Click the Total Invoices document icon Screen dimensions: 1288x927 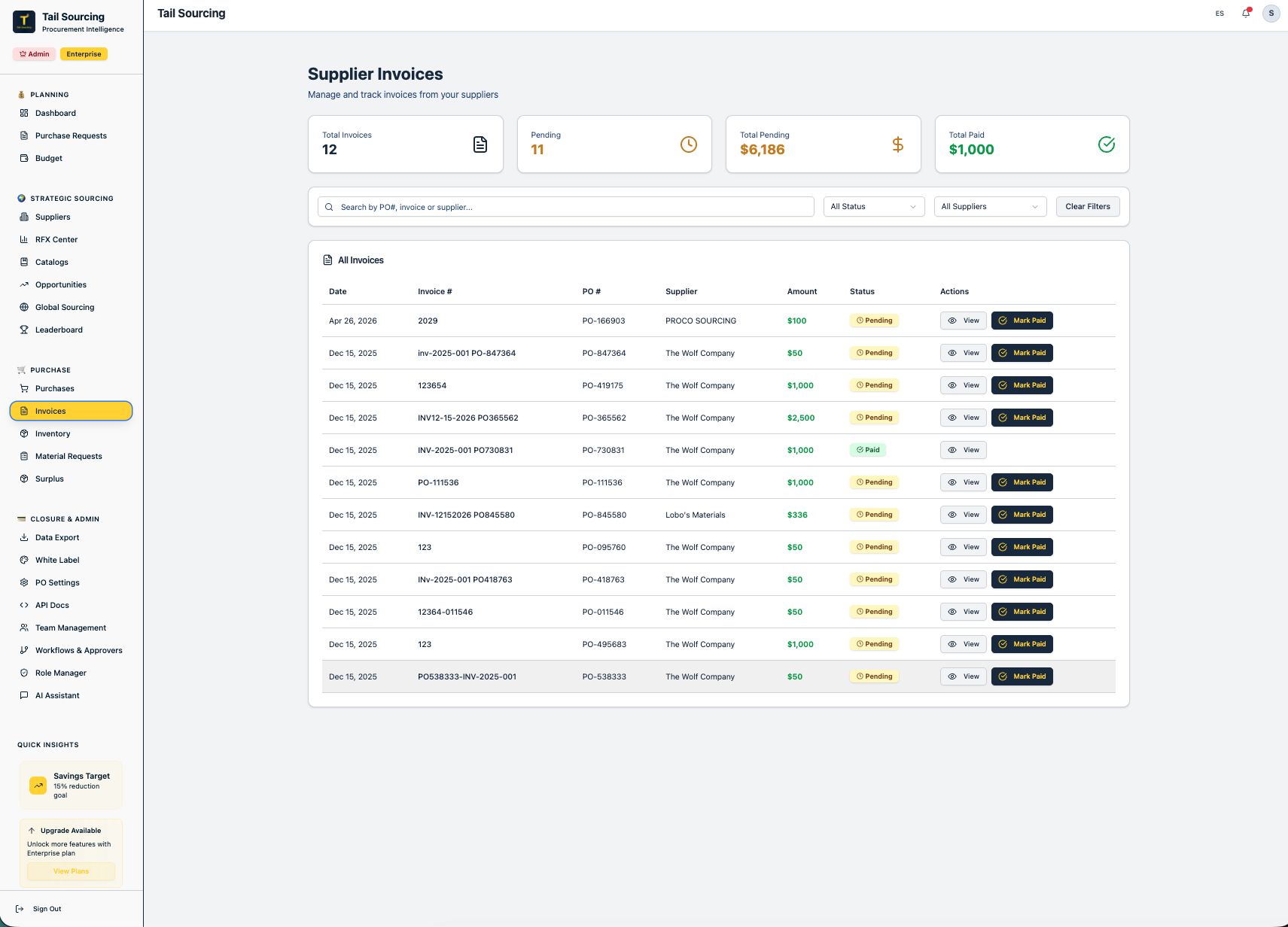pyautogui.click(x=480, y=144)
